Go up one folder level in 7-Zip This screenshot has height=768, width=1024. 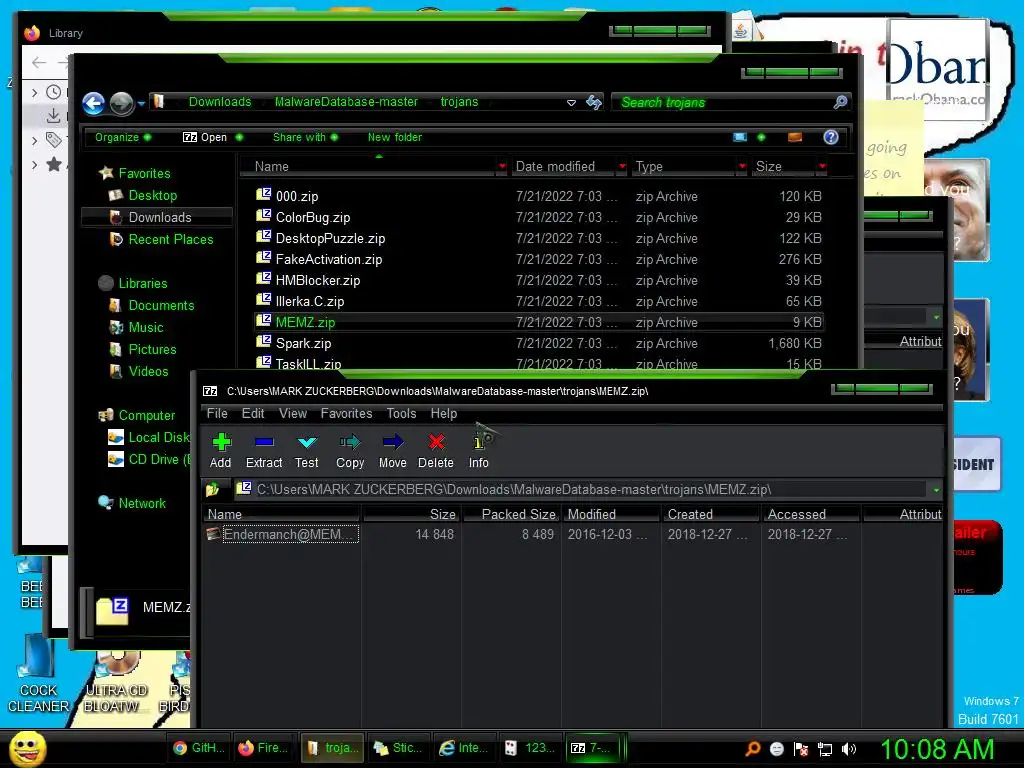click(x=213, y=489)
